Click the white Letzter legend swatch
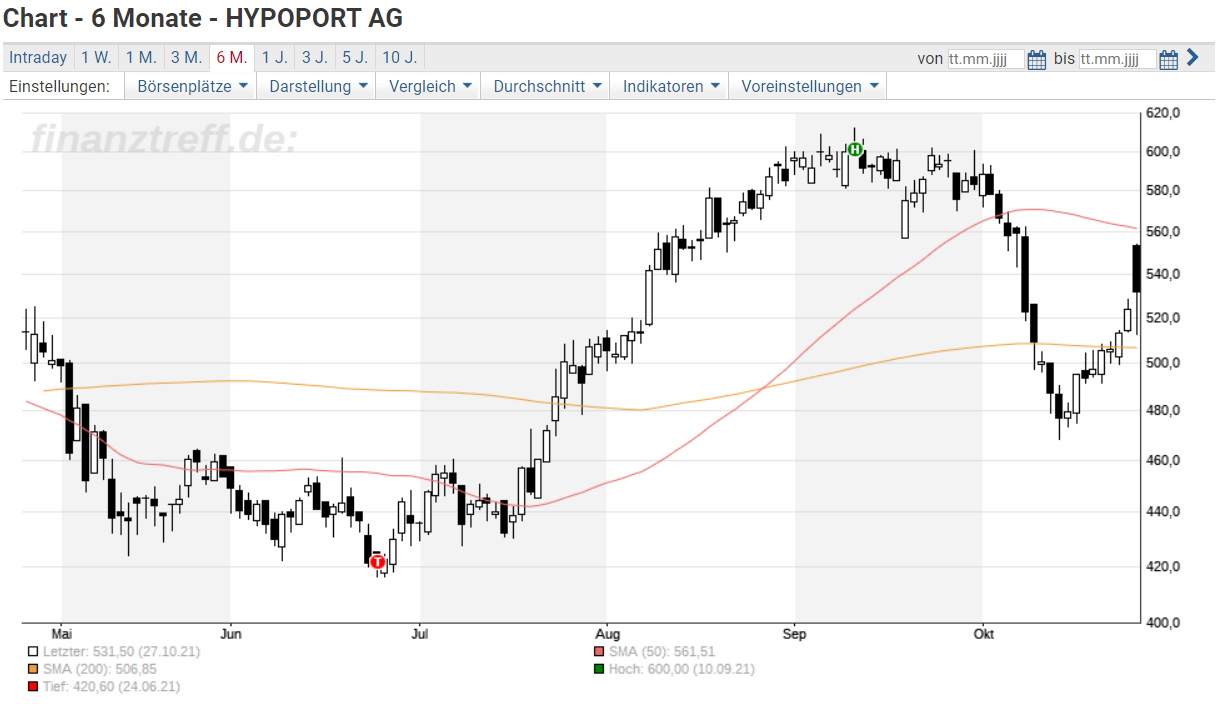 pos(35,651)
